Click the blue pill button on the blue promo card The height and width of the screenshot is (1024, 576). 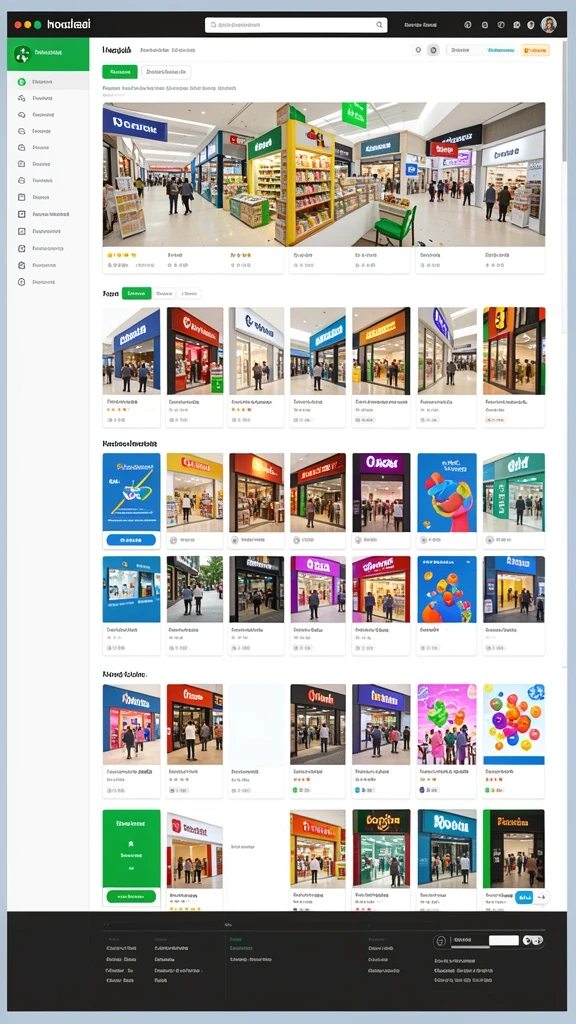click(x=131, y=539)
